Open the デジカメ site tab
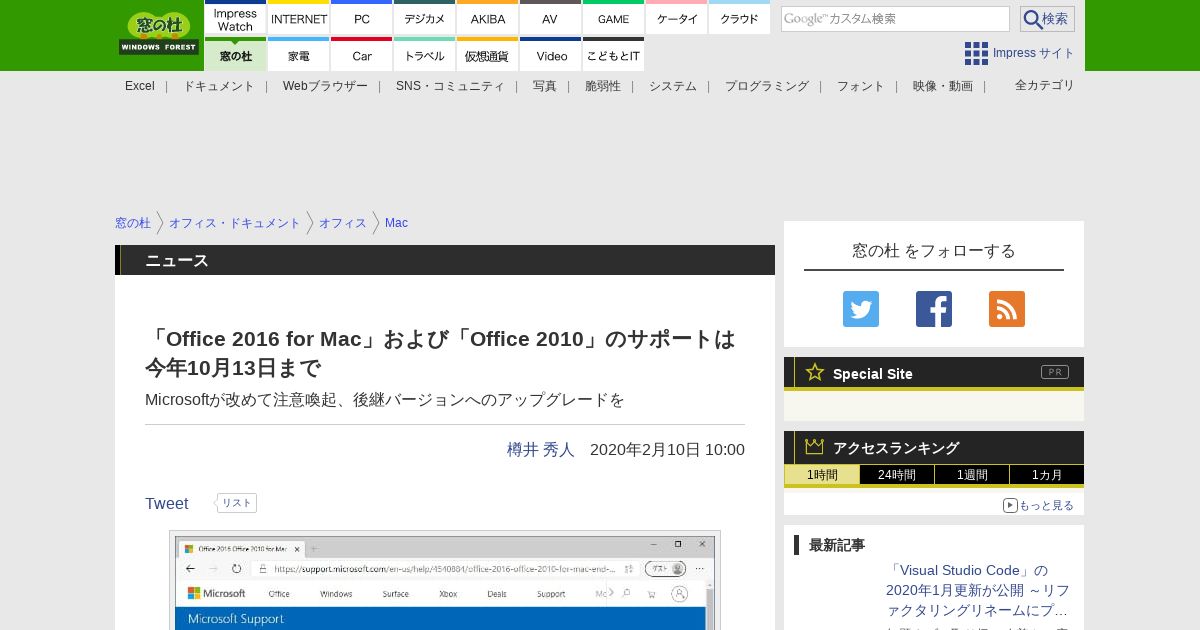1200x630 pixels. tap(425, 18)
